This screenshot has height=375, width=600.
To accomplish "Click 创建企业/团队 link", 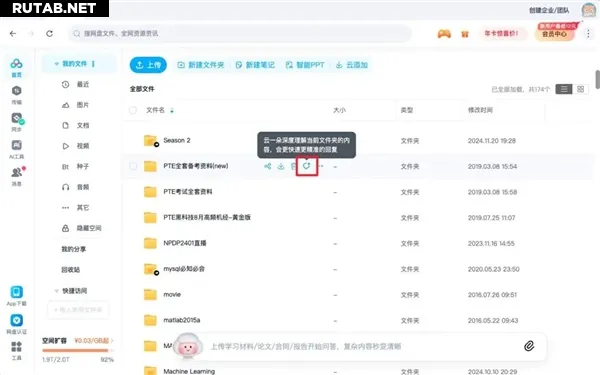I will click(x=549, y=10).
